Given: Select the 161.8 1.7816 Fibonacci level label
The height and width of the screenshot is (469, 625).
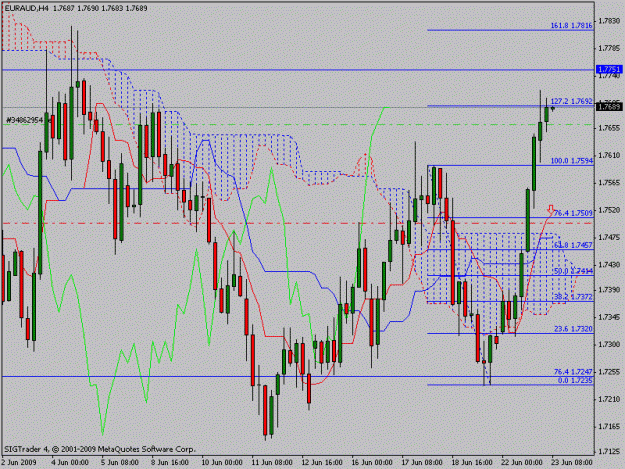Looking at the screenshot, I should [x=572, y=26].
